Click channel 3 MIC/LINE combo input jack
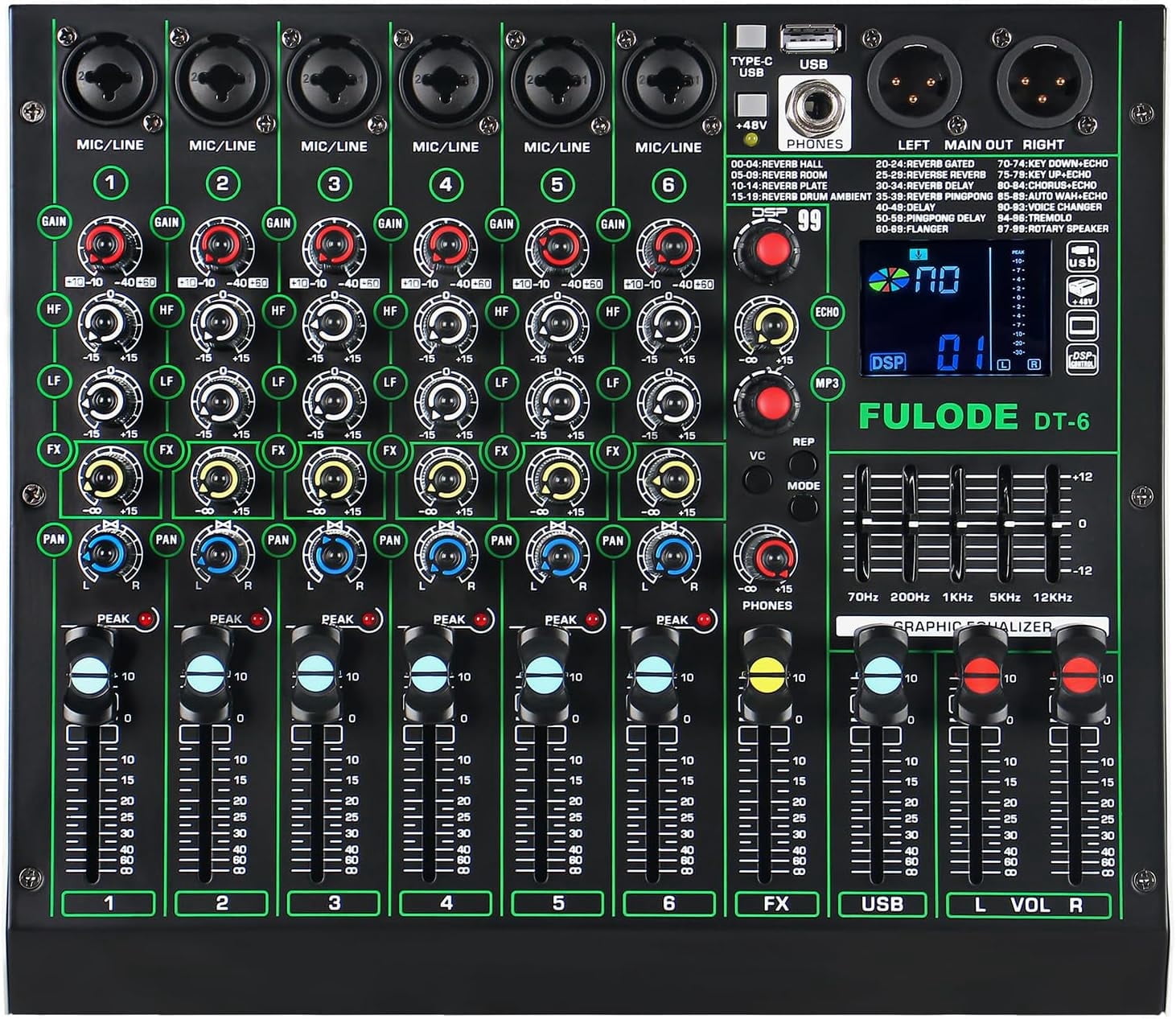Screen dimensions: 1176x1019 pos(334,80)
